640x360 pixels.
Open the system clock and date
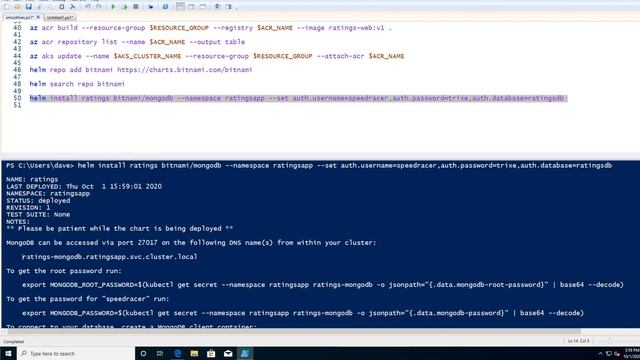pyautogui.click(x=631, y=353)
